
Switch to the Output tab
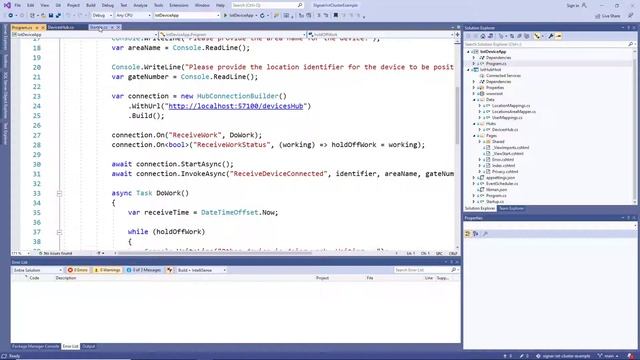[89, 347]
